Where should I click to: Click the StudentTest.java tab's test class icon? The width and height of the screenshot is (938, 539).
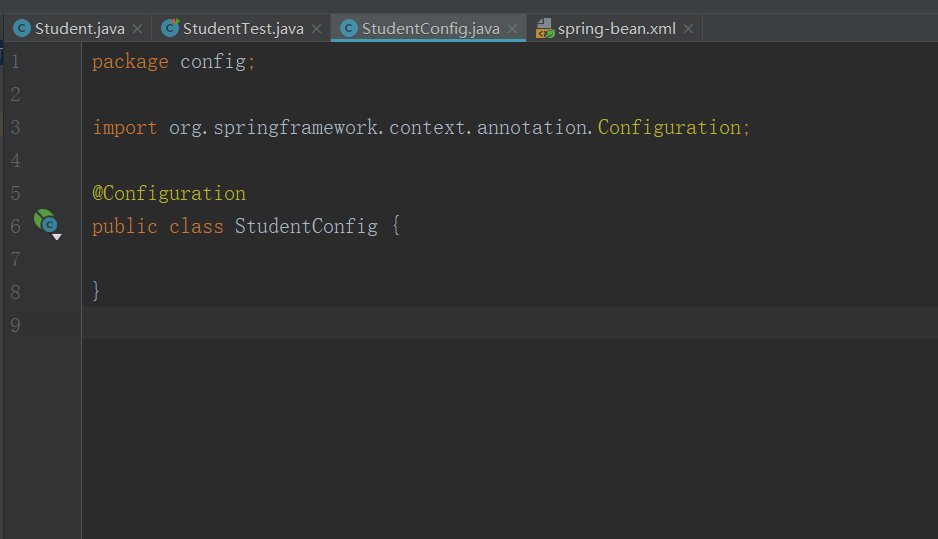tap(171, 27)
